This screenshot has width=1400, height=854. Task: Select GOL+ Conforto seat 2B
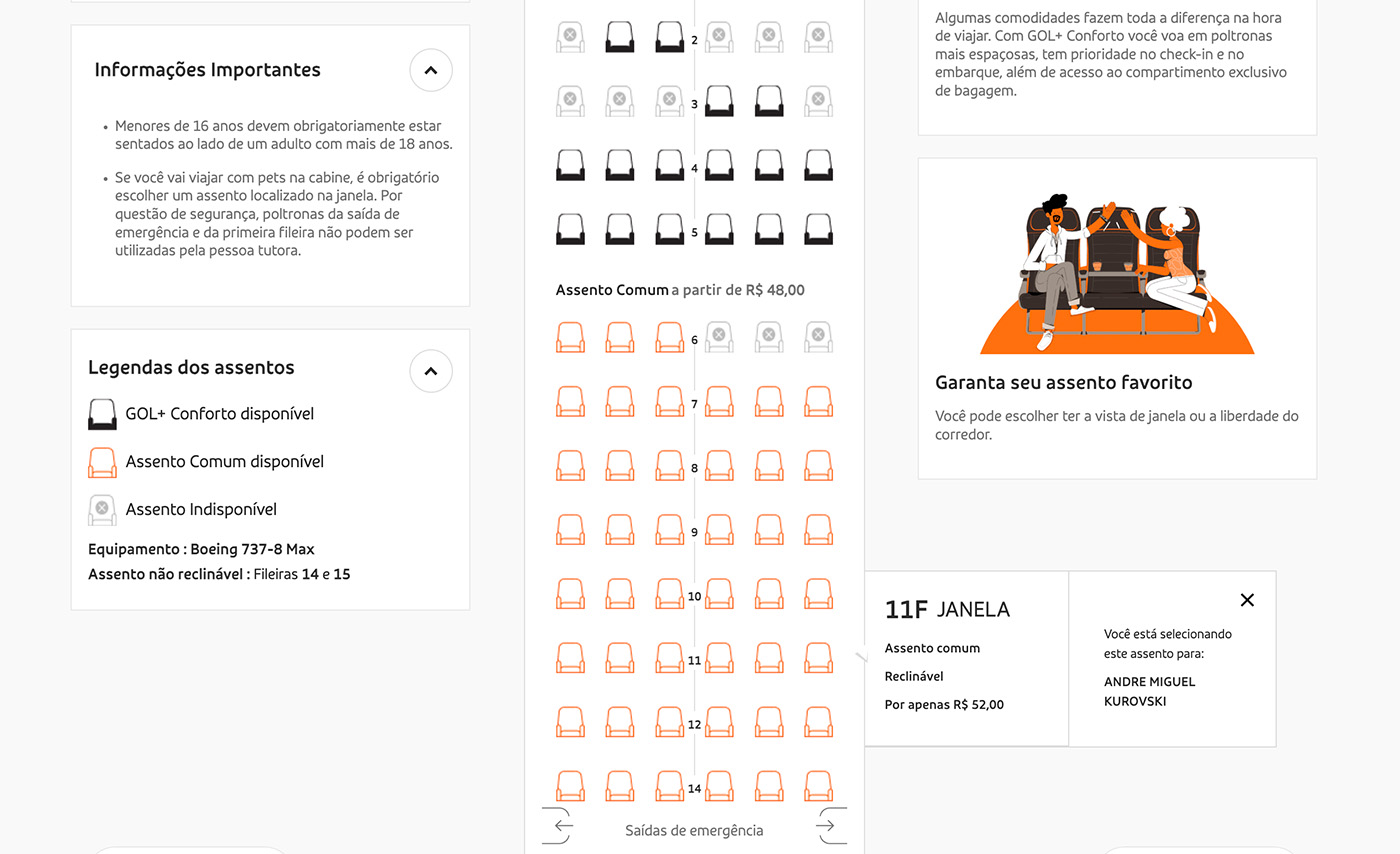[619, 37]
